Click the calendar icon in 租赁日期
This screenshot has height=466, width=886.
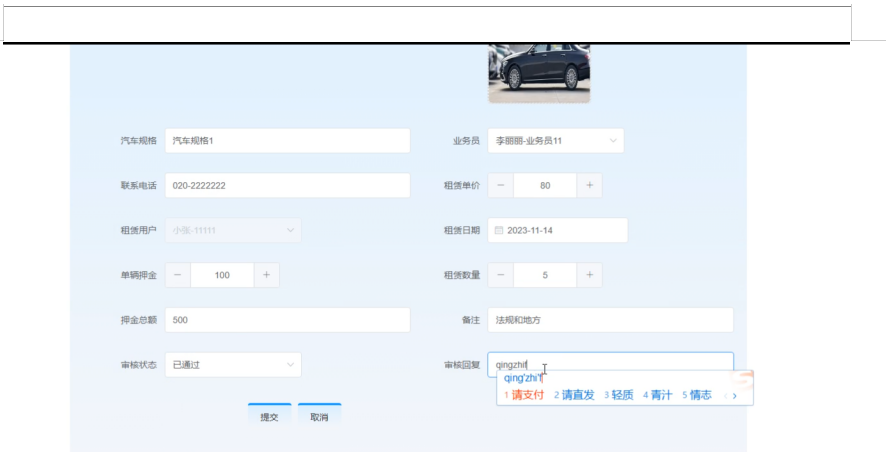[499, 230]
